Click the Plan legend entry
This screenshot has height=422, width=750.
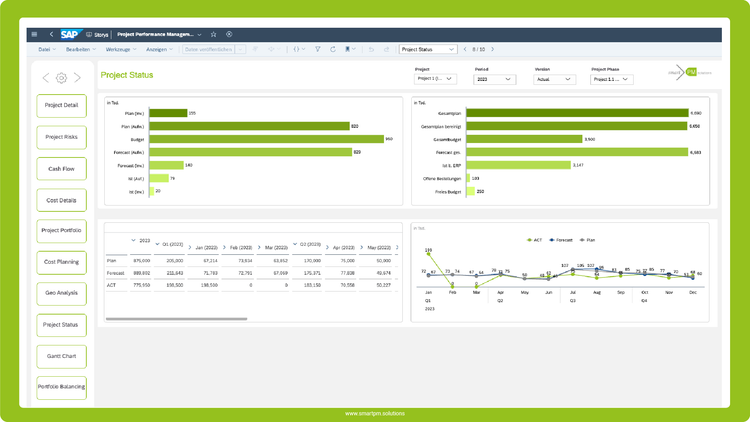(587, 240)
